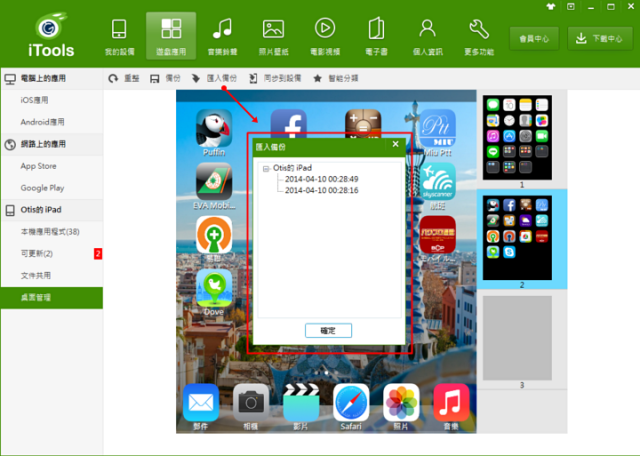This screenshot has width=640, height=456.
Task: Select the empty page 3 thumbnail
Action: coord(517,338)
